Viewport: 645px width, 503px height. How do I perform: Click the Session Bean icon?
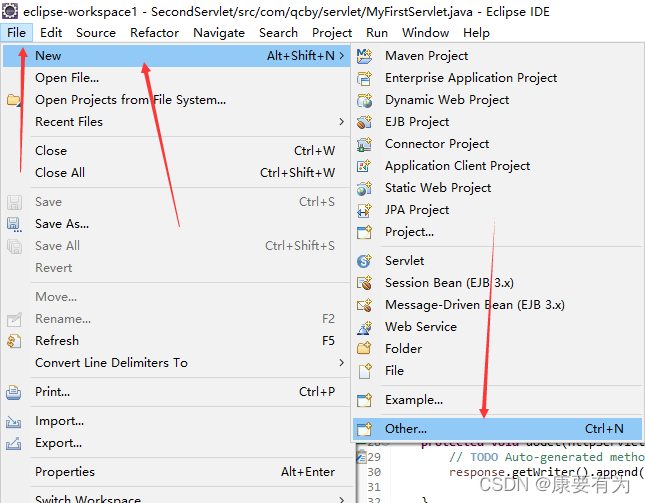pos(364,283)
